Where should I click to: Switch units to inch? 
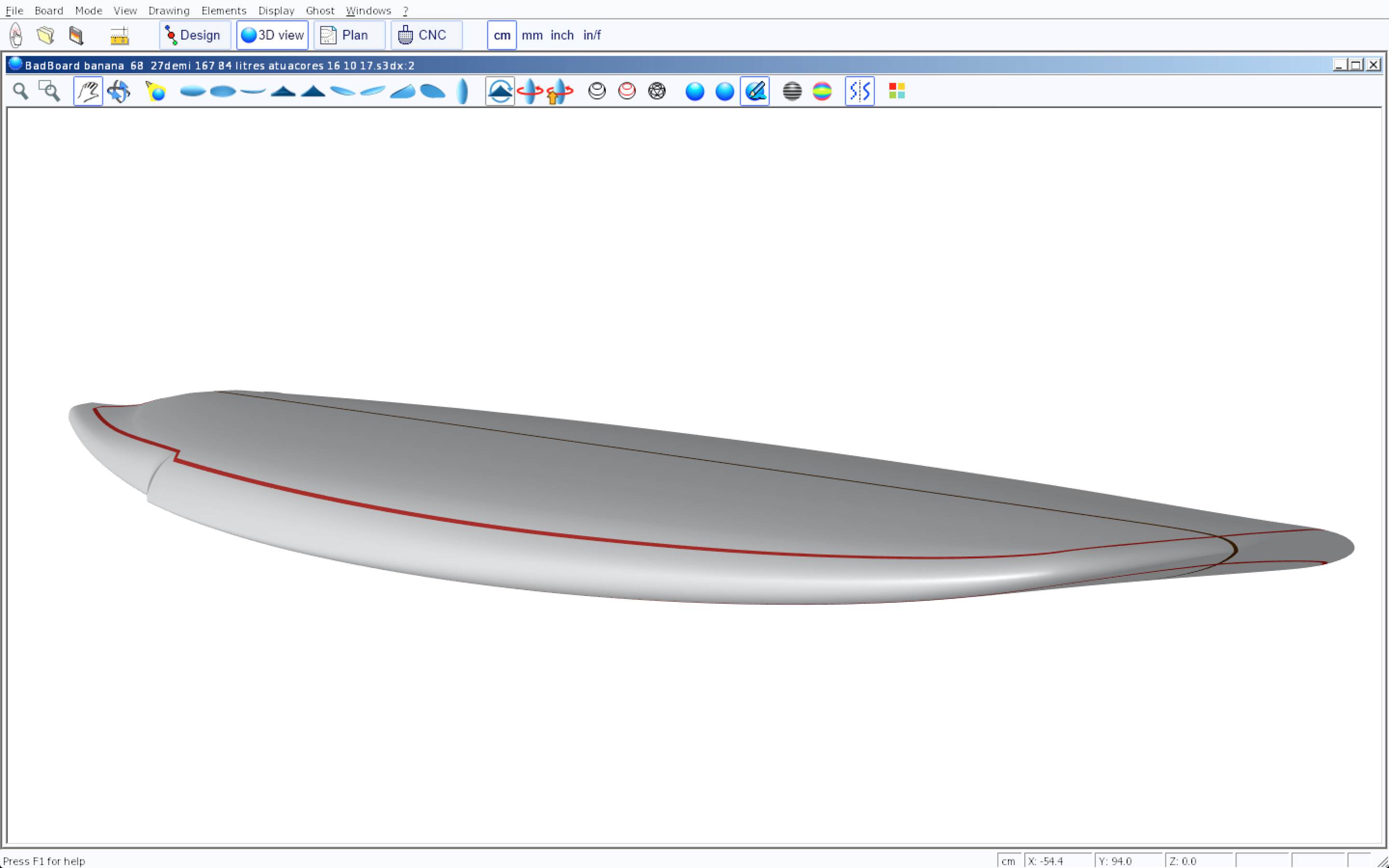[x=562, y=36]
